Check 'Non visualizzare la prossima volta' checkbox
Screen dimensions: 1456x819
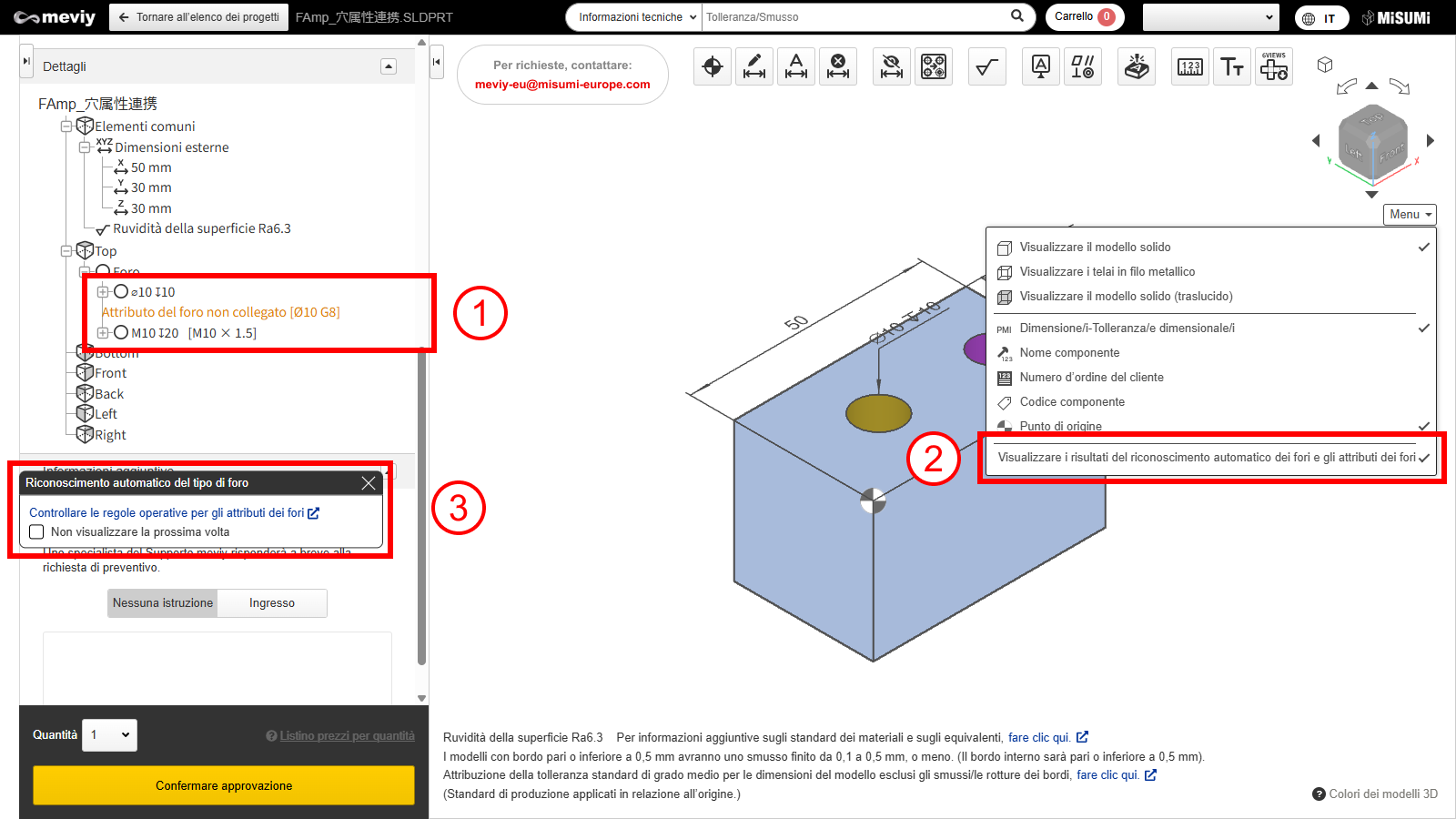[x=37, y=532]
